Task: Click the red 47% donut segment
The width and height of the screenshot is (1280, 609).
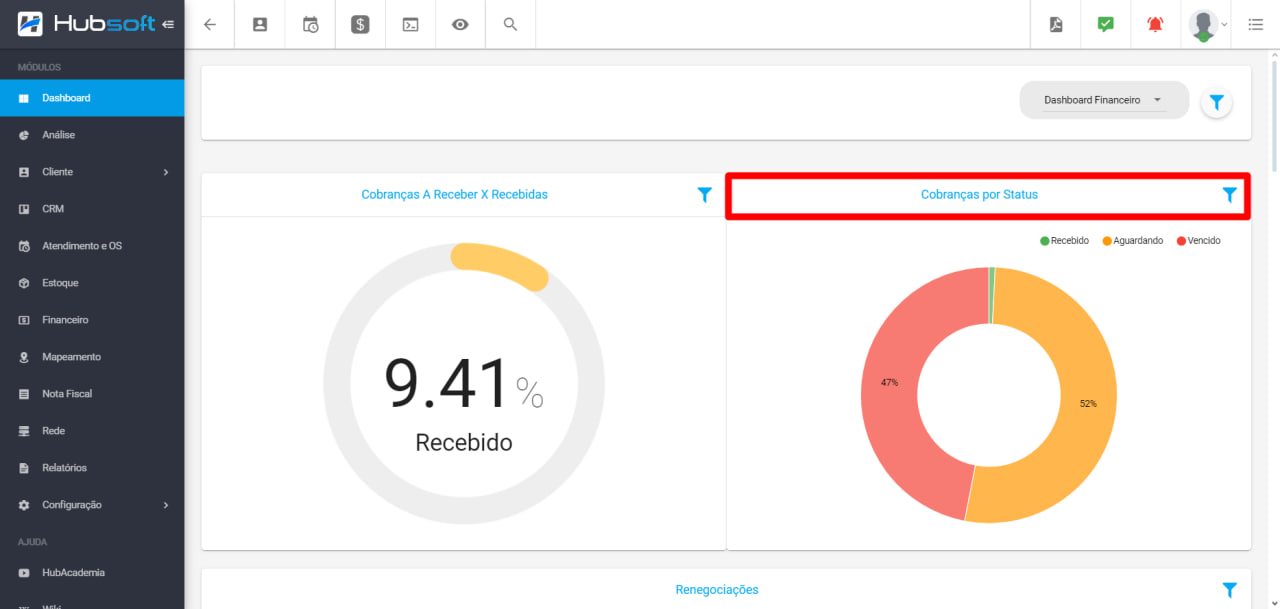Action: coord(889,383)
